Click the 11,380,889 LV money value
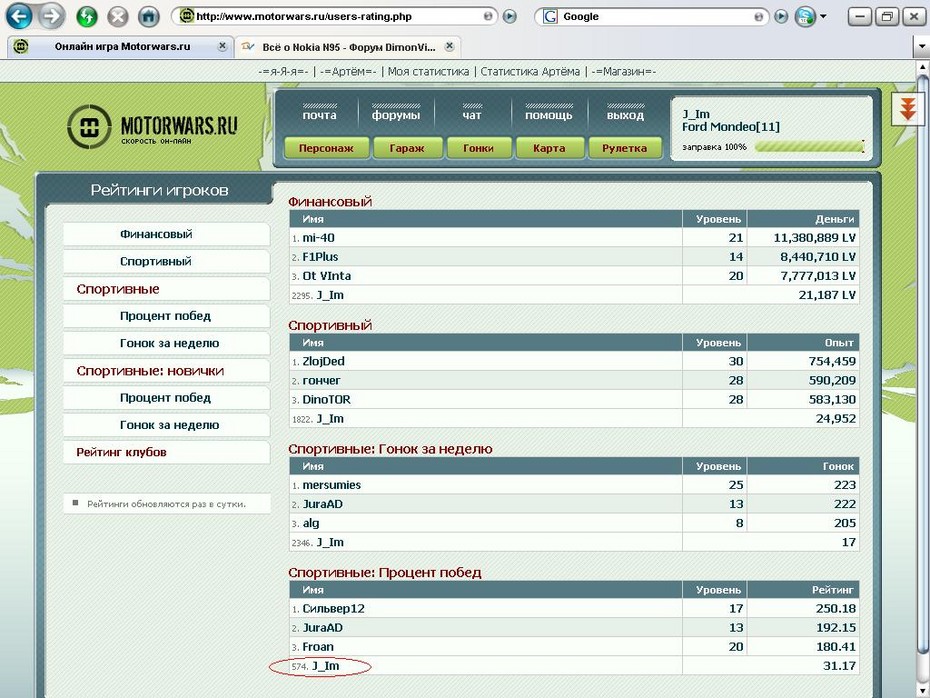Screen dimensions: 930x698 tap(814, 238)
